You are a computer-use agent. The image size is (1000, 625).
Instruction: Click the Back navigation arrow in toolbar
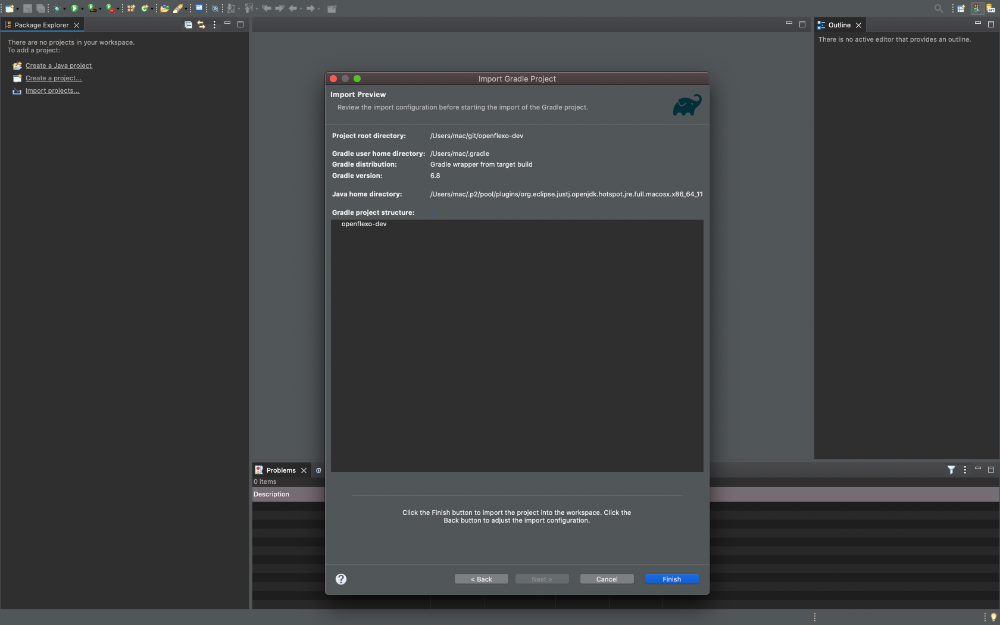tap(293, 8)
